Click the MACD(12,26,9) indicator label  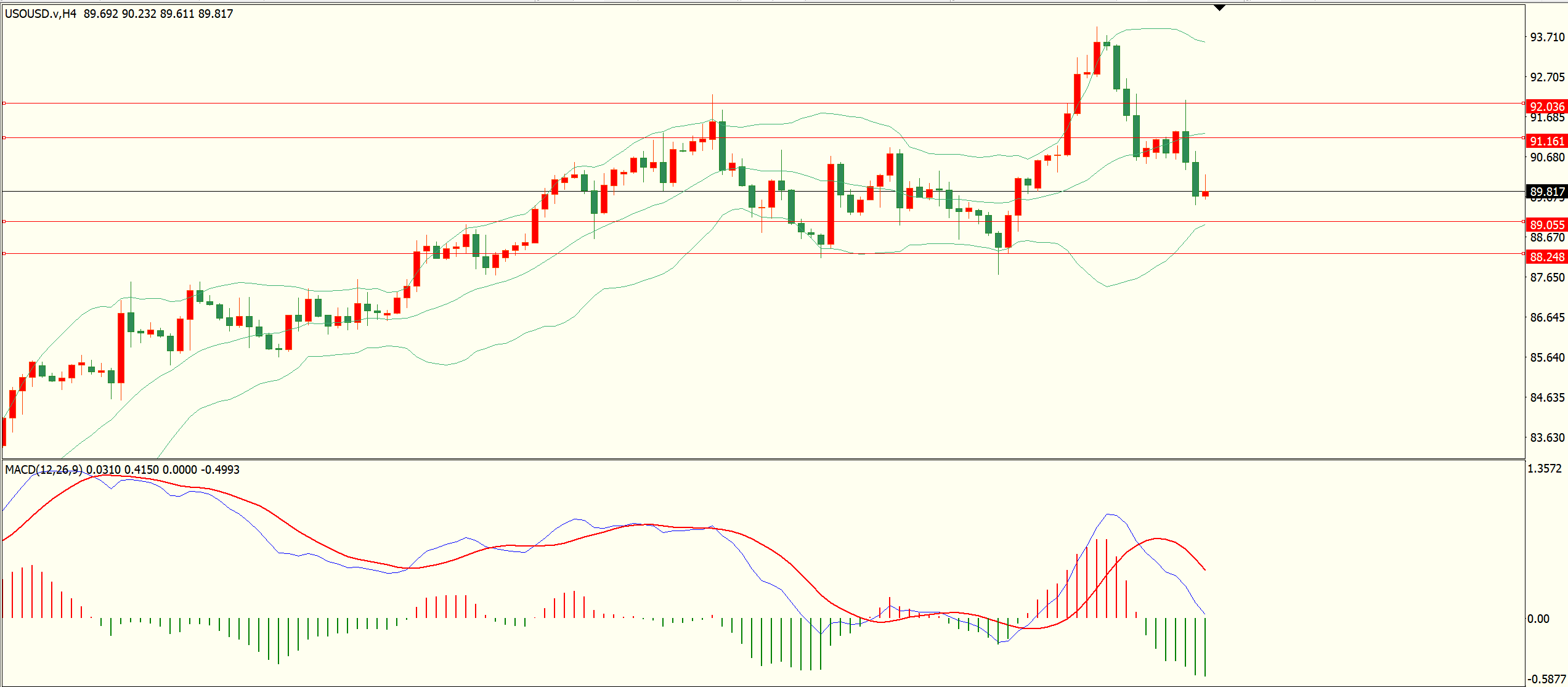(x=44, y=470)
